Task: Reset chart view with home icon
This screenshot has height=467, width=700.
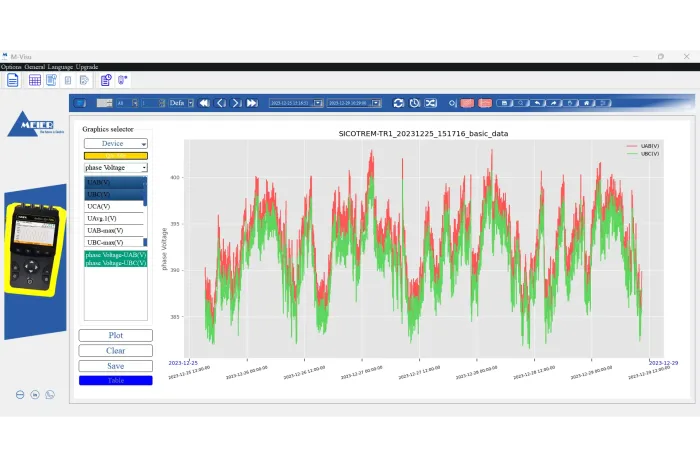Action: tap(587, 103)
